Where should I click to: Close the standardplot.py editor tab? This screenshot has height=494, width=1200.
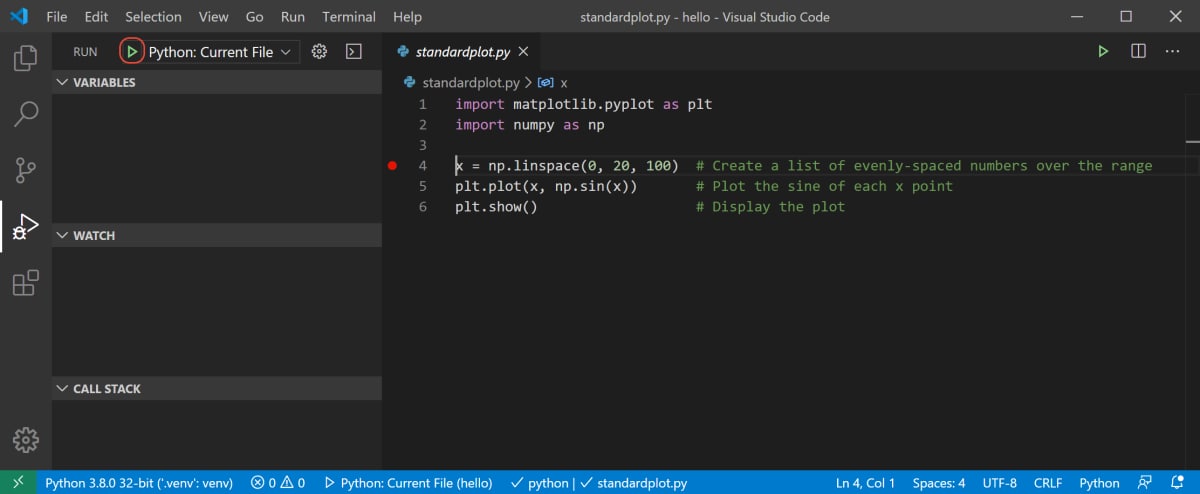(x=524, y=52)
